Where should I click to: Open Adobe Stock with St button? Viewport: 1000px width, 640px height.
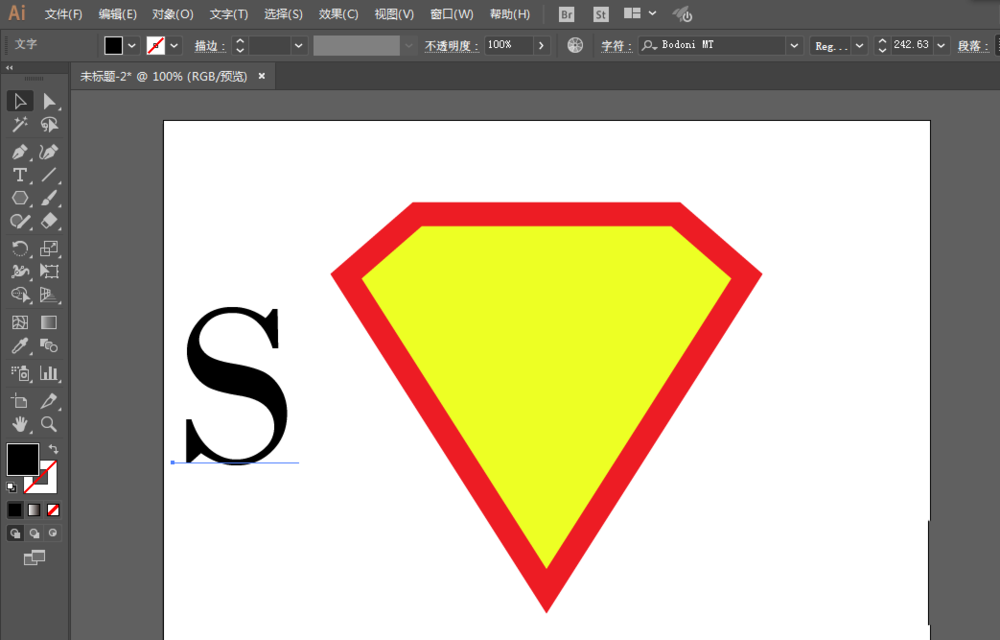pos(600,14)
